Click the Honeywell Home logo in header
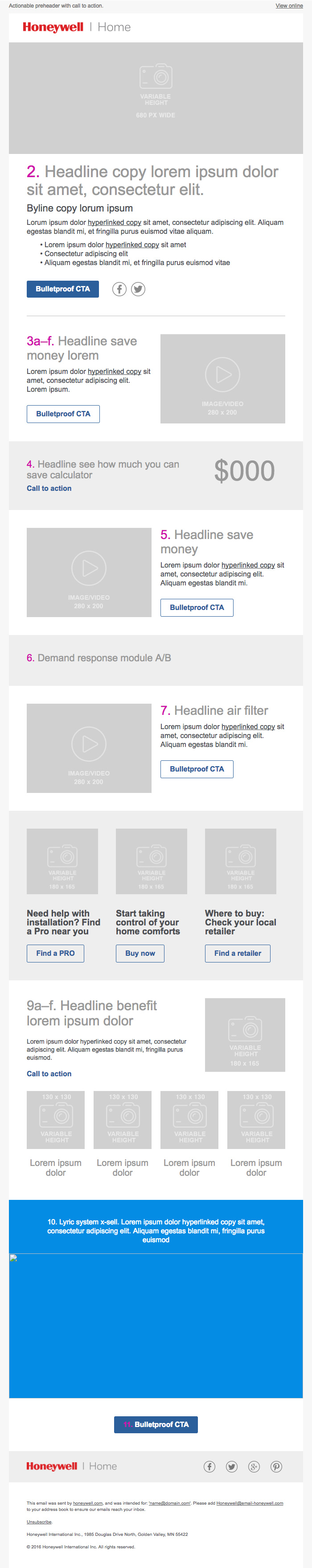 tap(77, 27)
